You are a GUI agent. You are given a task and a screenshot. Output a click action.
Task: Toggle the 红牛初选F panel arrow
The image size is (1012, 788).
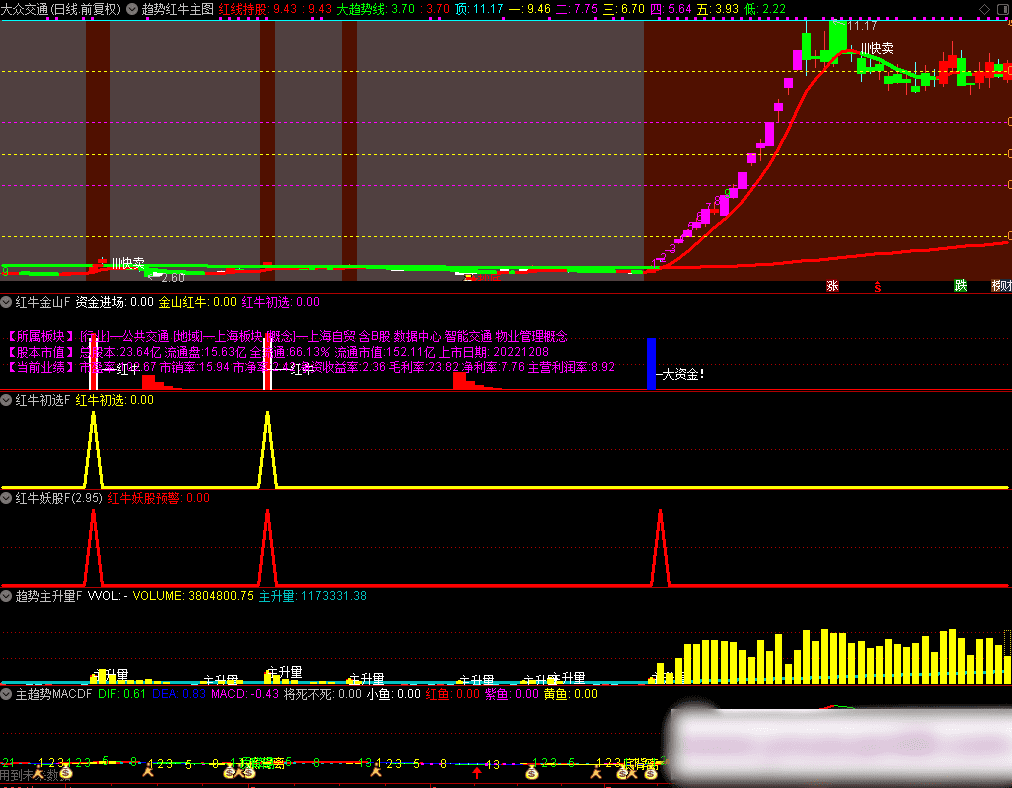tap(7, 400)
